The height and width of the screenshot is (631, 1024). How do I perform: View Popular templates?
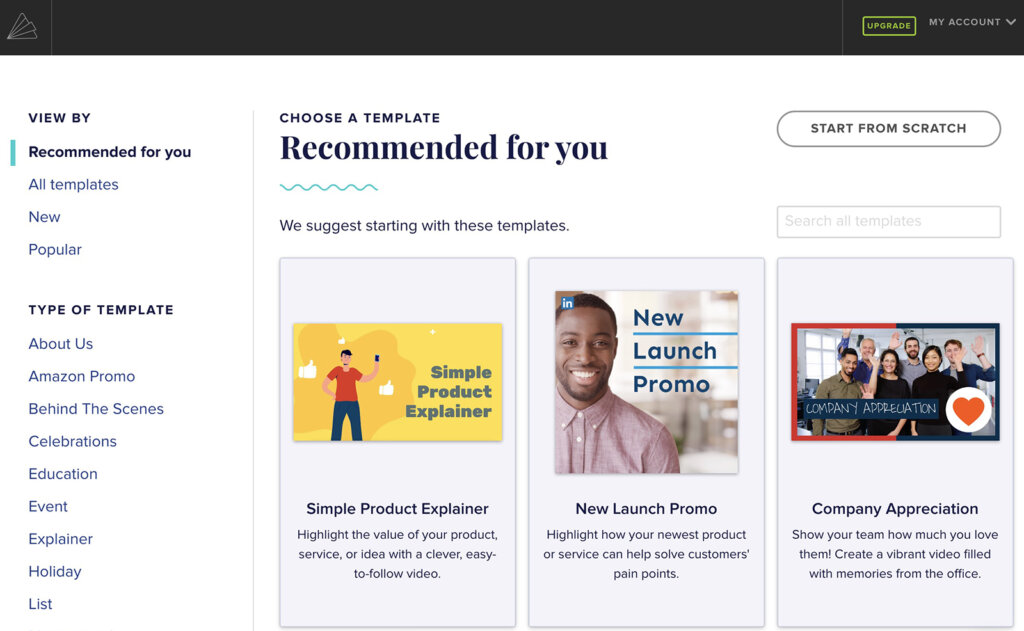[x=55, y=249]
